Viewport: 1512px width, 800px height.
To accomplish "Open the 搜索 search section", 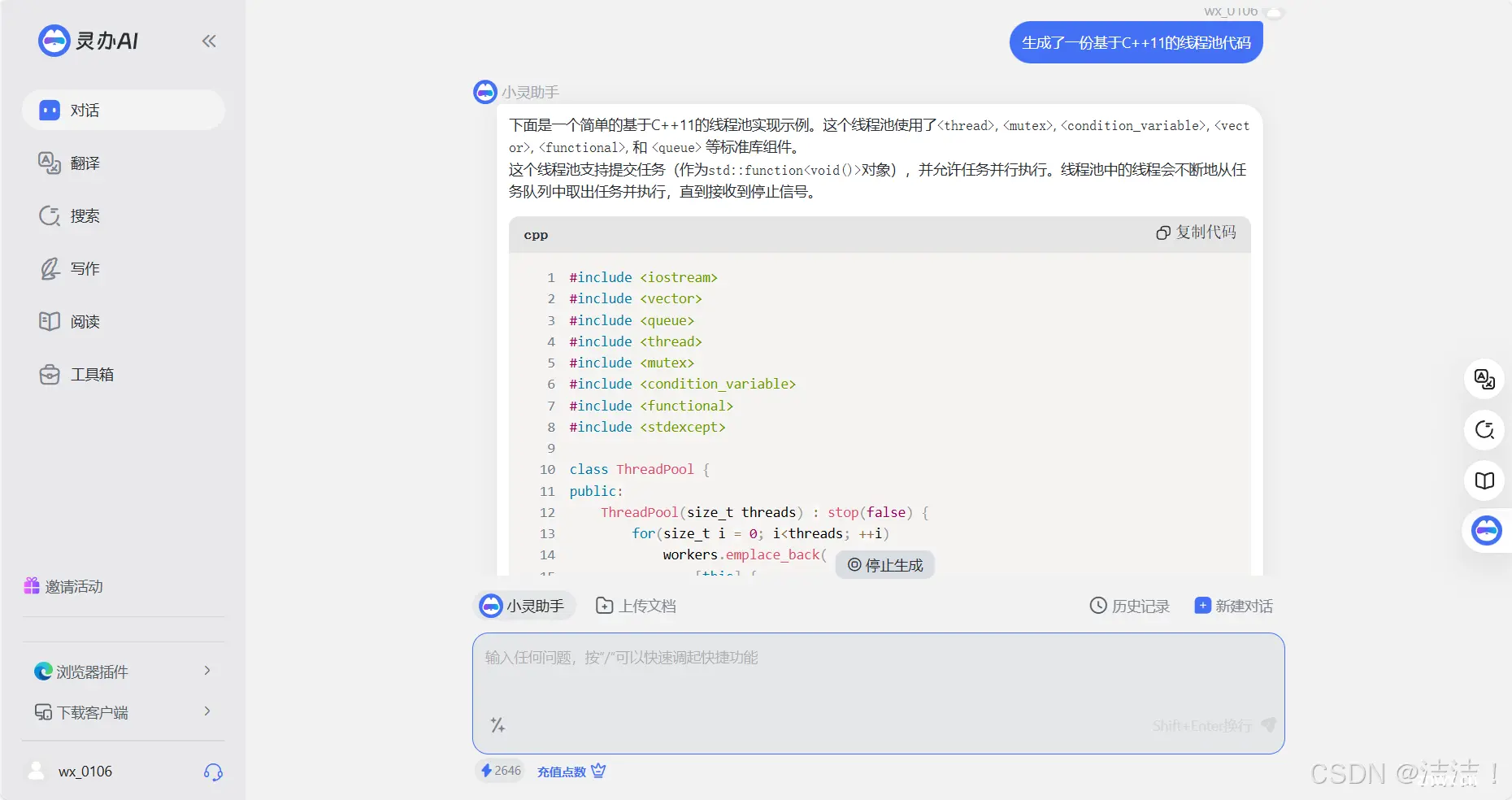I will 124,215.
